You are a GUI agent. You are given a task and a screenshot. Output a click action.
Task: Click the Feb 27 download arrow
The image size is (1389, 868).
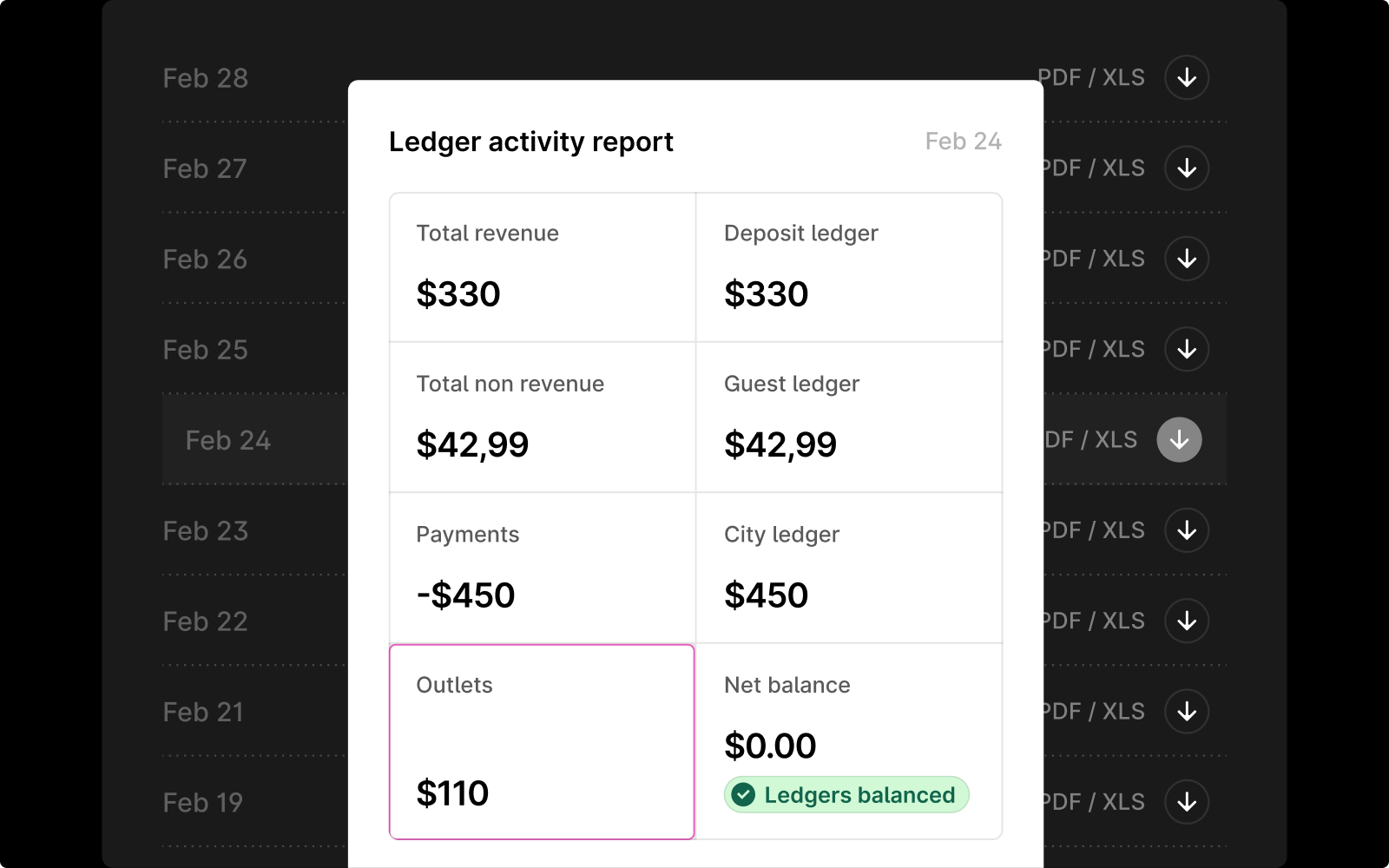[1187, 168]
